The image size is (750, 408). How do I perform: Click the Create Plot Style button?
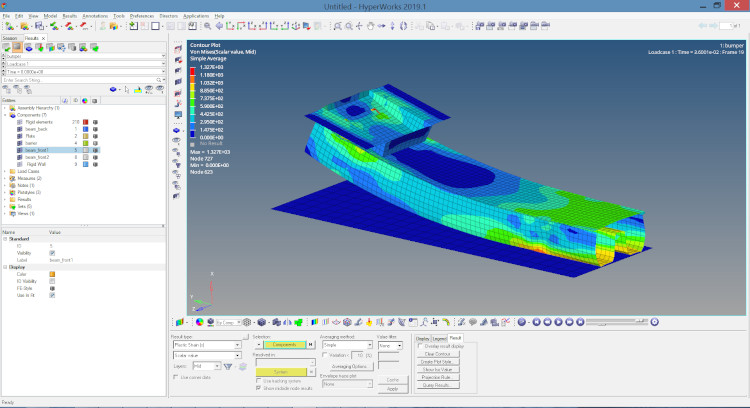tap(437, 361)
